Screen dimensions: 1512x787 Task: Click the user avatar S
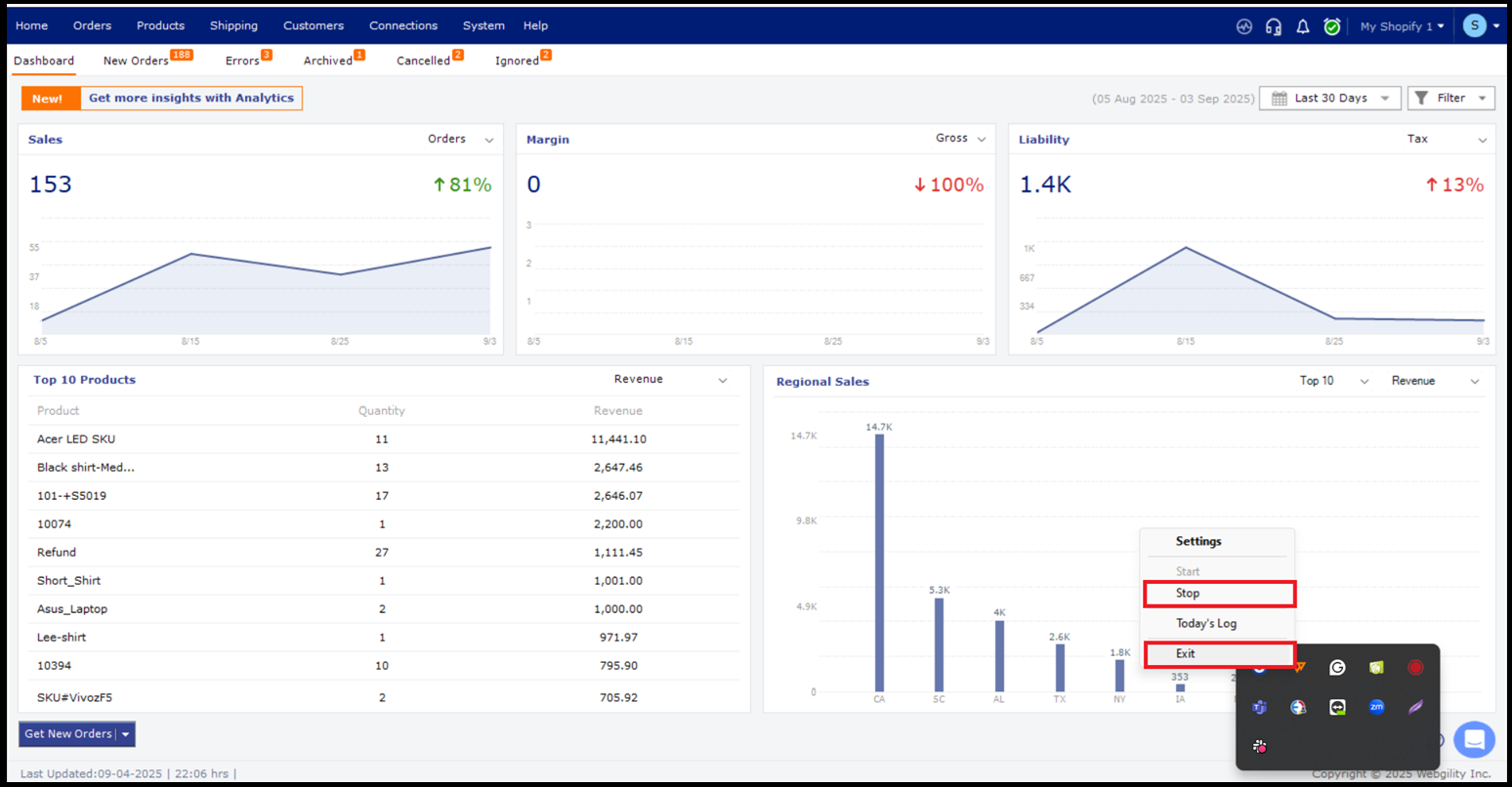[1474, 26]
